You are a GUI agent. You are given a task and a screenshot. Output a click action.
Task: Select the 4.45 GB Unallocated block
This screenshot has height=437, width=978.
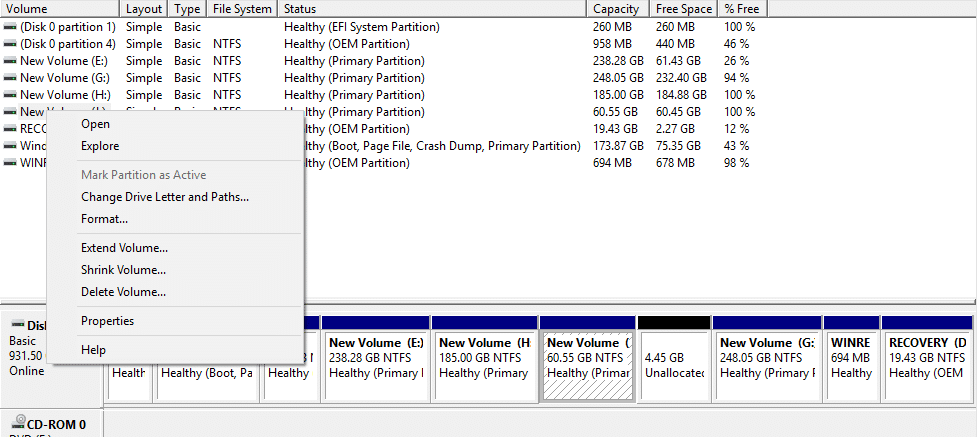tap(674, 365)
